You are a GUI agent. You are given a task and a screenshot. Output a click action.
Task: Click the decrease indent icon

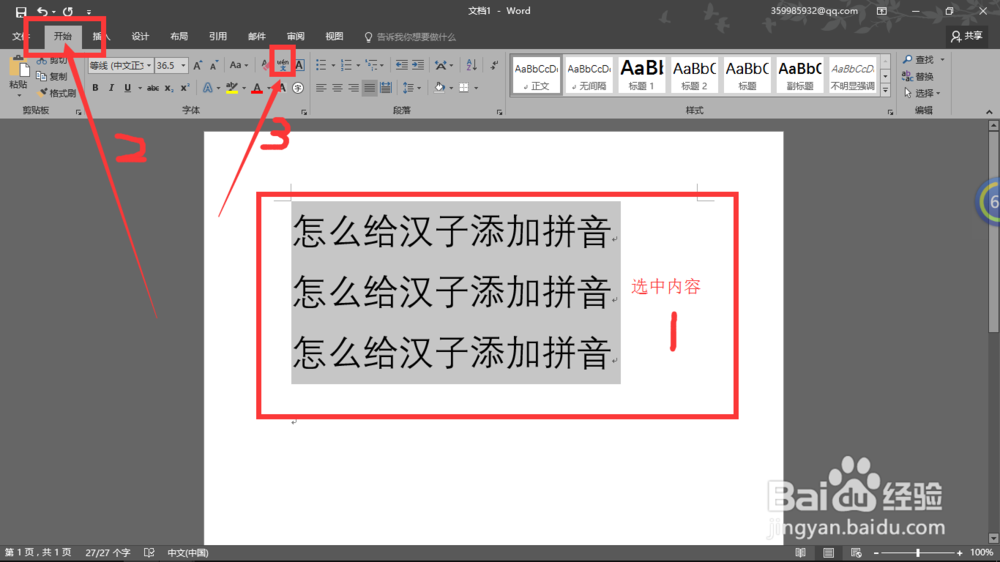click(x=401, y=65)
